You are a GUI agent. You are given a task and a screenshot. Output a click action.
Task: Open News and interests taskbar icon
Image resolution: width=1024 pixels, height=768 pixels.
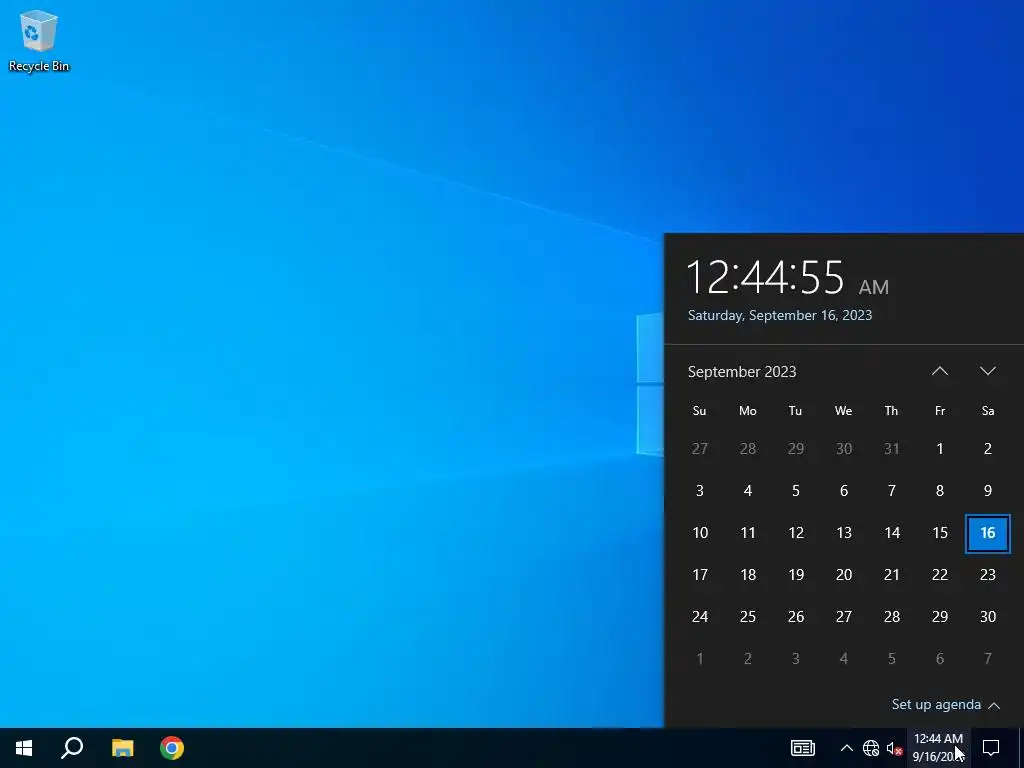pos(803,748)
